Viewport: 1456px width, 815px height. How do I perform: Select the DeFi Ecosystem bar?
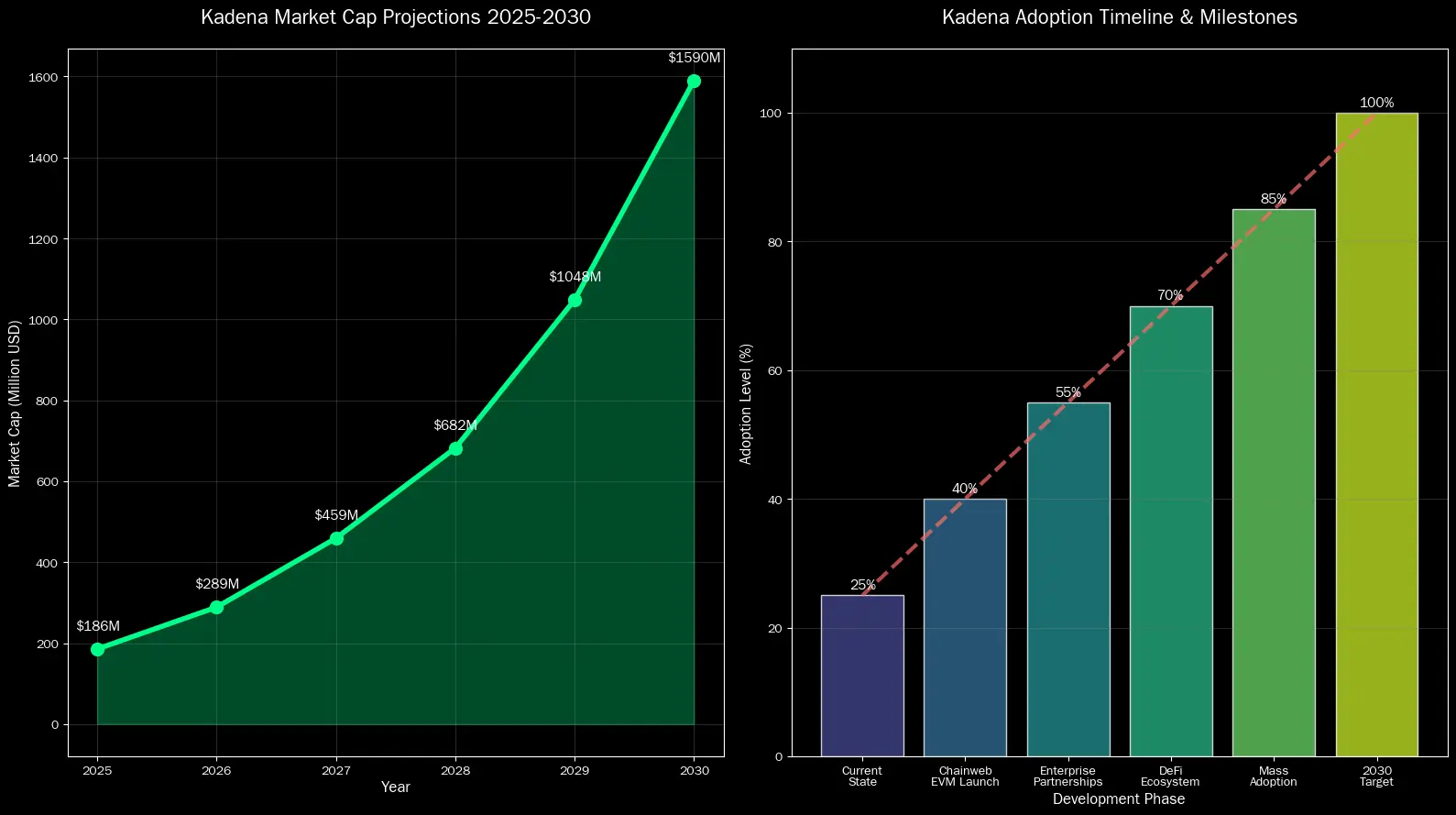pyautogui.click(x=1170, y=532)
